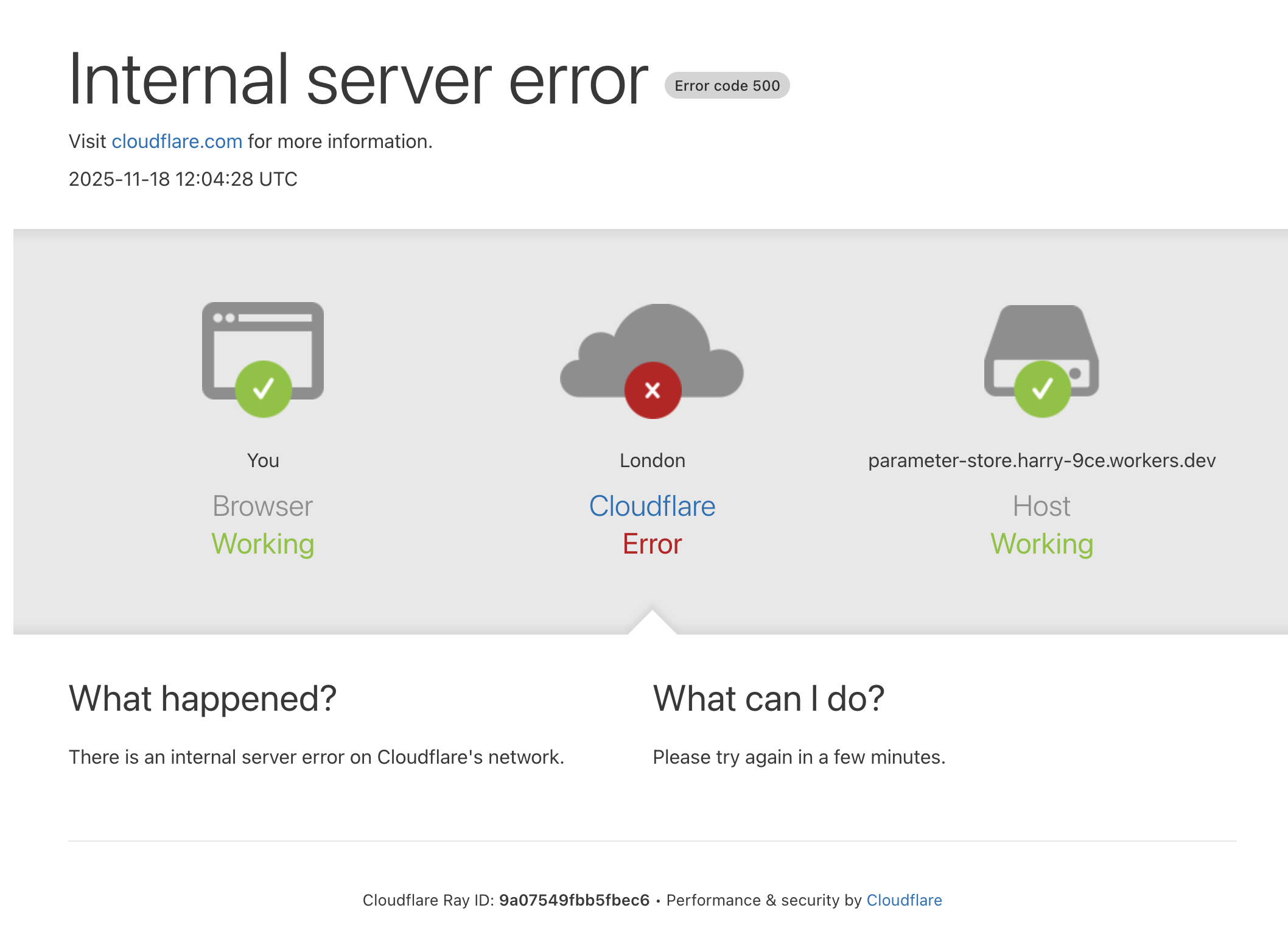The height and width of the screenshot is (933, 1288).
Task: Open the cloudflare.com link
Action: 177,141
